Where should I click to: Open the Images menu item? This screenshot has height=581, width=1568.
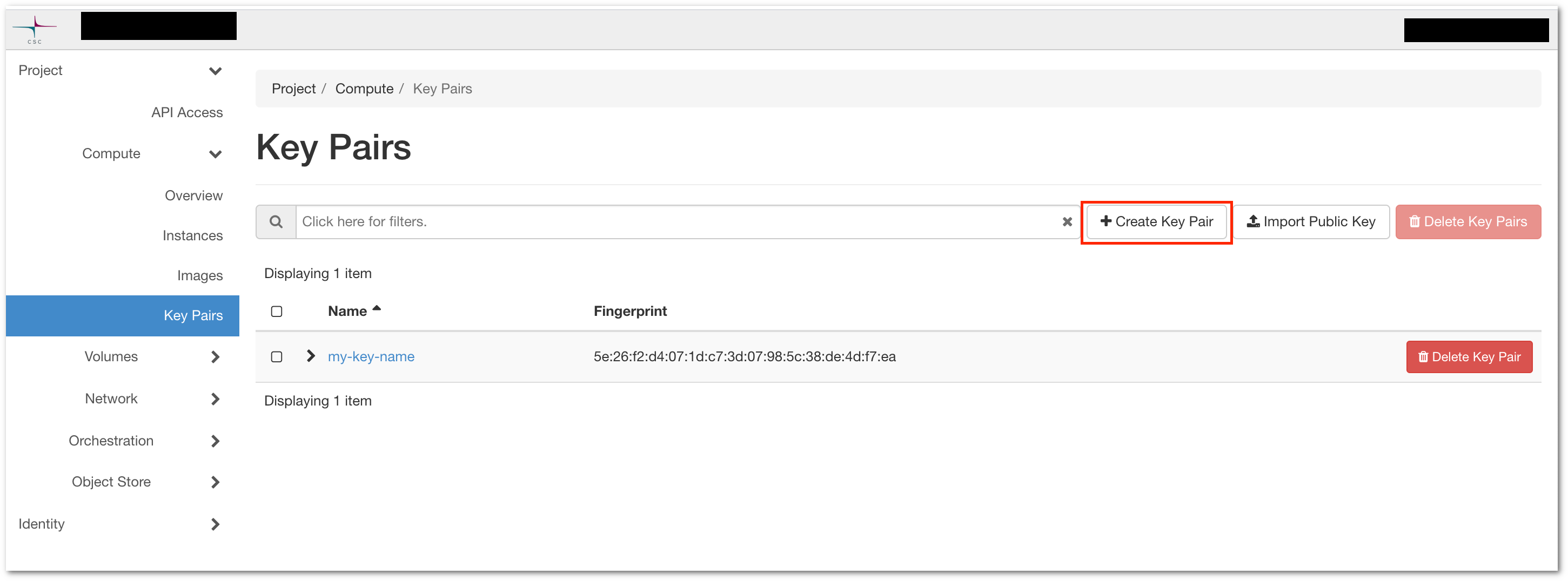[x=200, y=275]
